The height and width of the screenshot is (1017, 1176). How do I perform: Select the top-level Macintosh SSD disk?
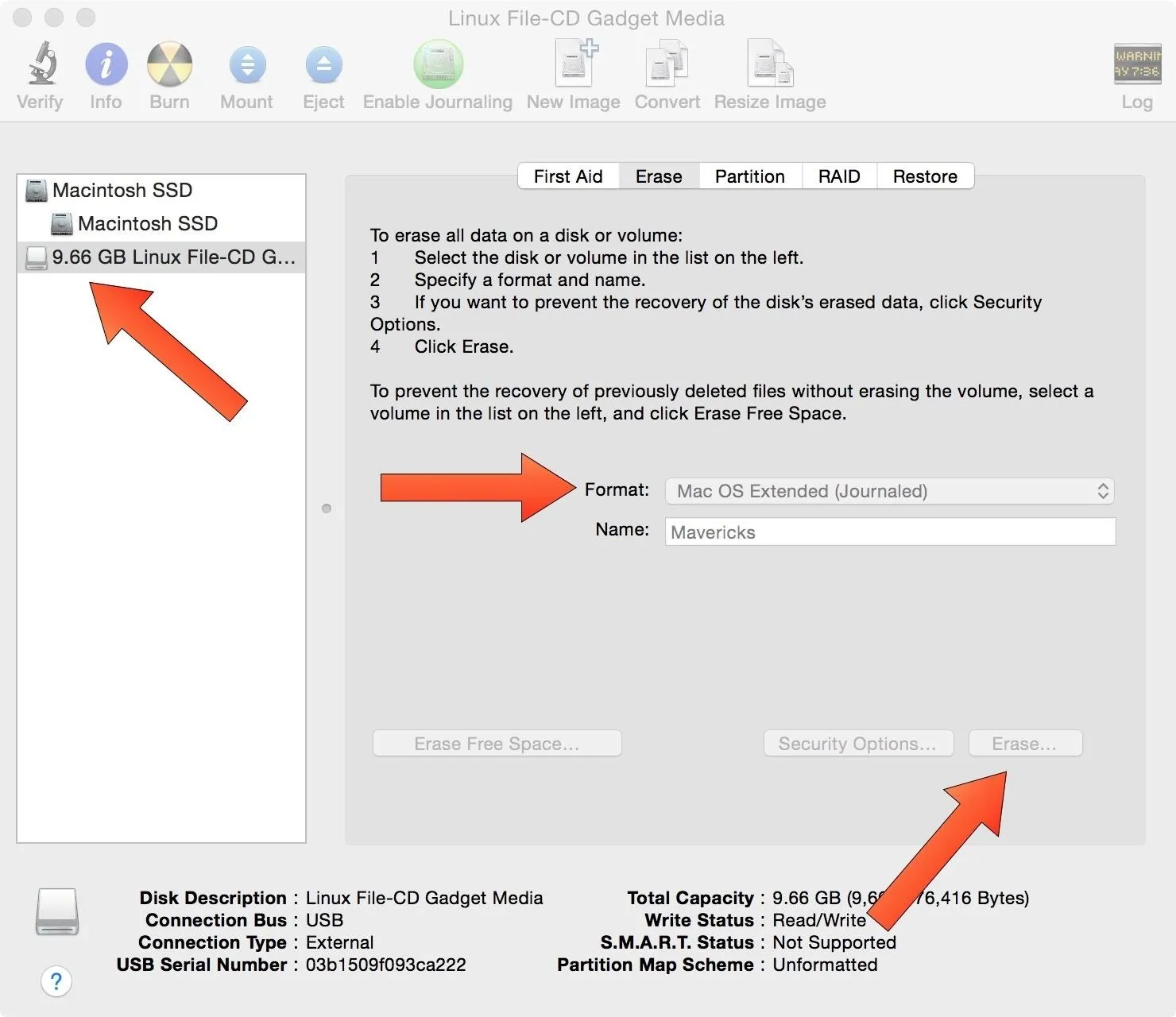click(x=161, y=191)
